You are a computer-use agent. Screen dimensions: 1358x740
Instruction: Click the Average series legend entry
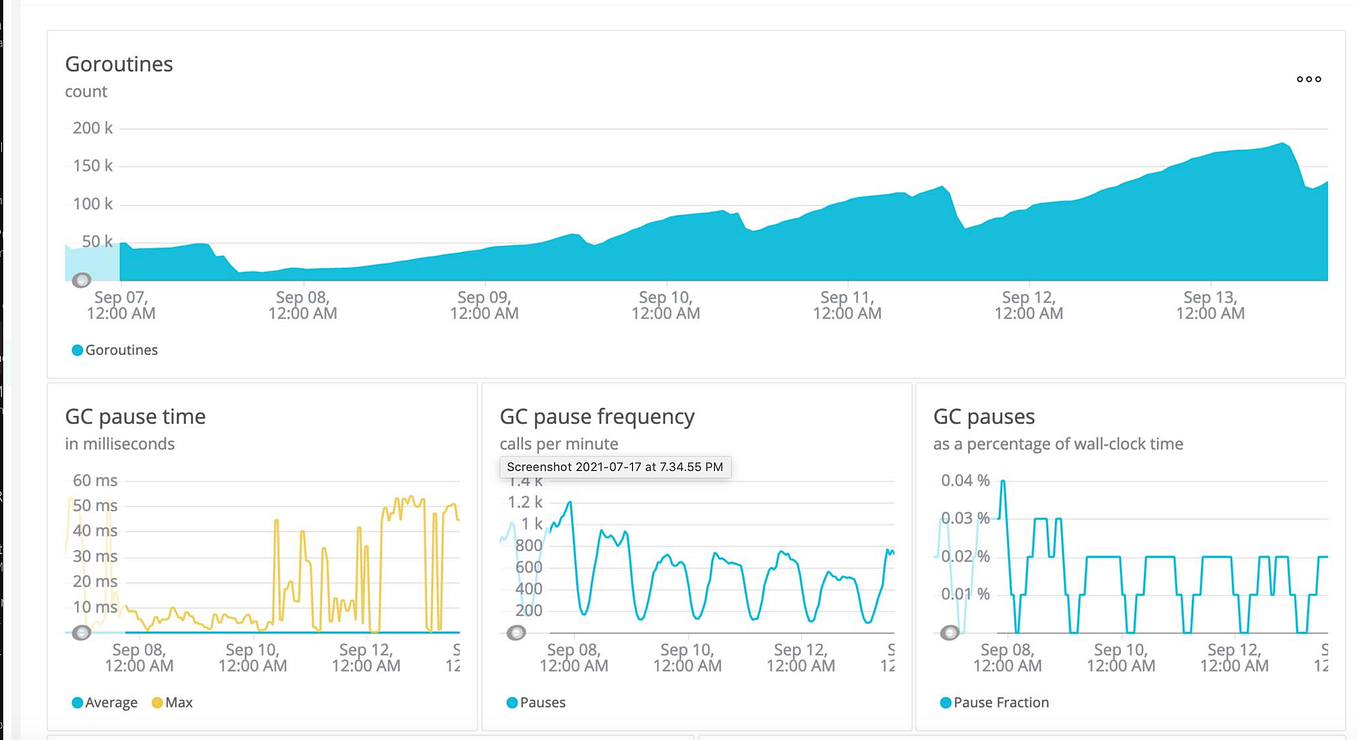(104, 702)
